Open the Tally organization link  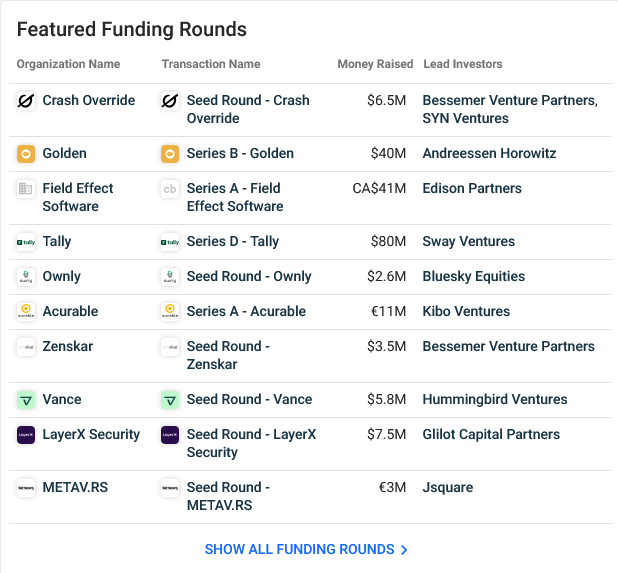tap(57, 241)
